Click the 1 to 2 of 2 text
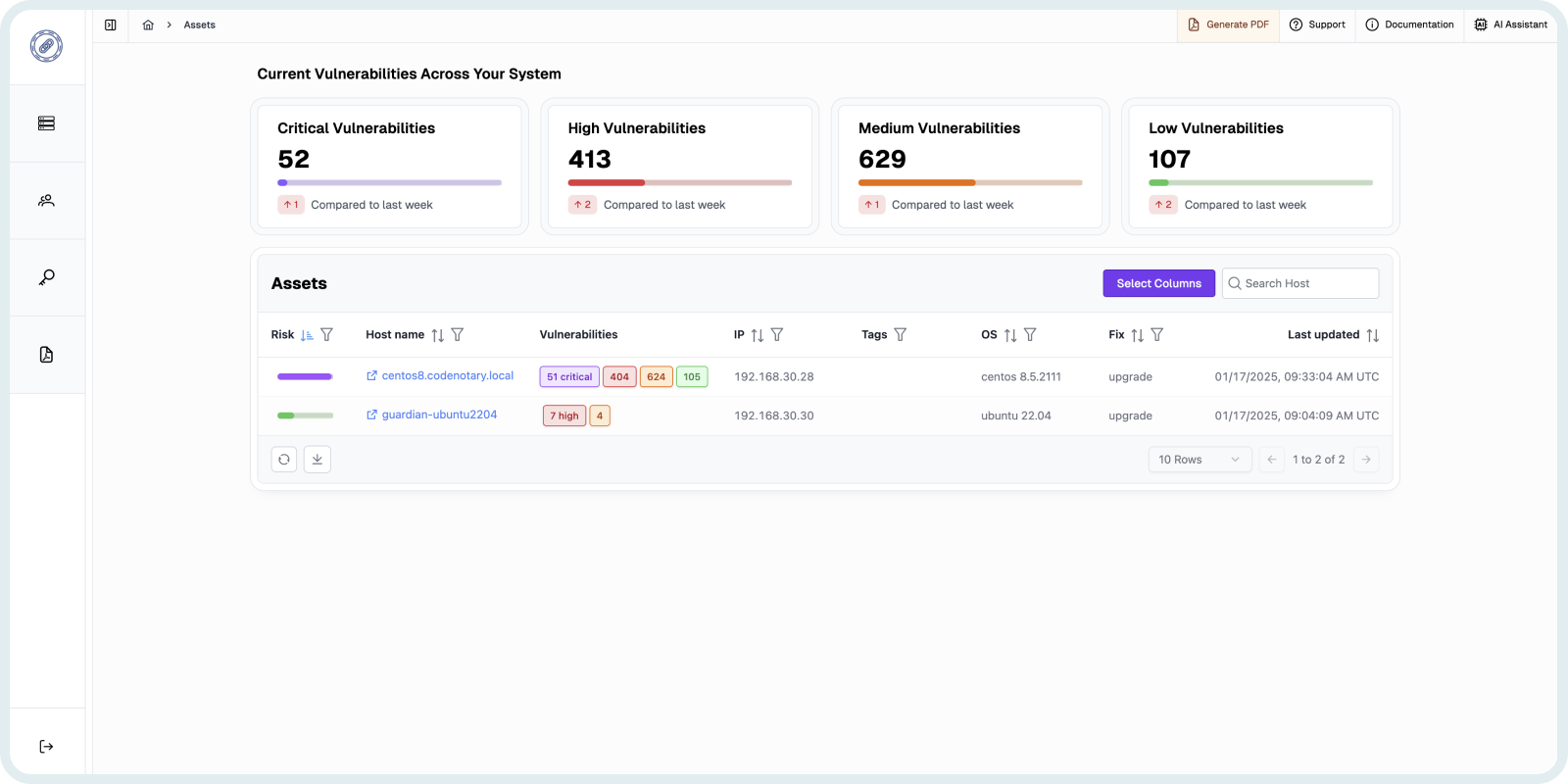Screen dimensions: 1568x784 point(1319,460)
